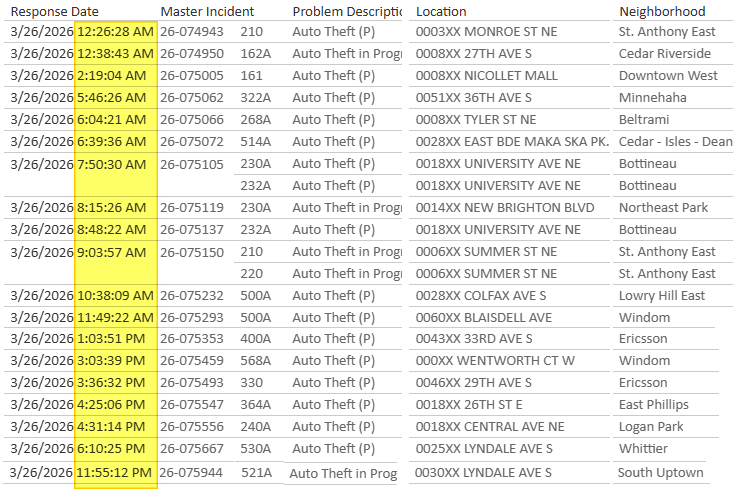Click location 0043XX 33RD AVE S

tap(474, 339)
